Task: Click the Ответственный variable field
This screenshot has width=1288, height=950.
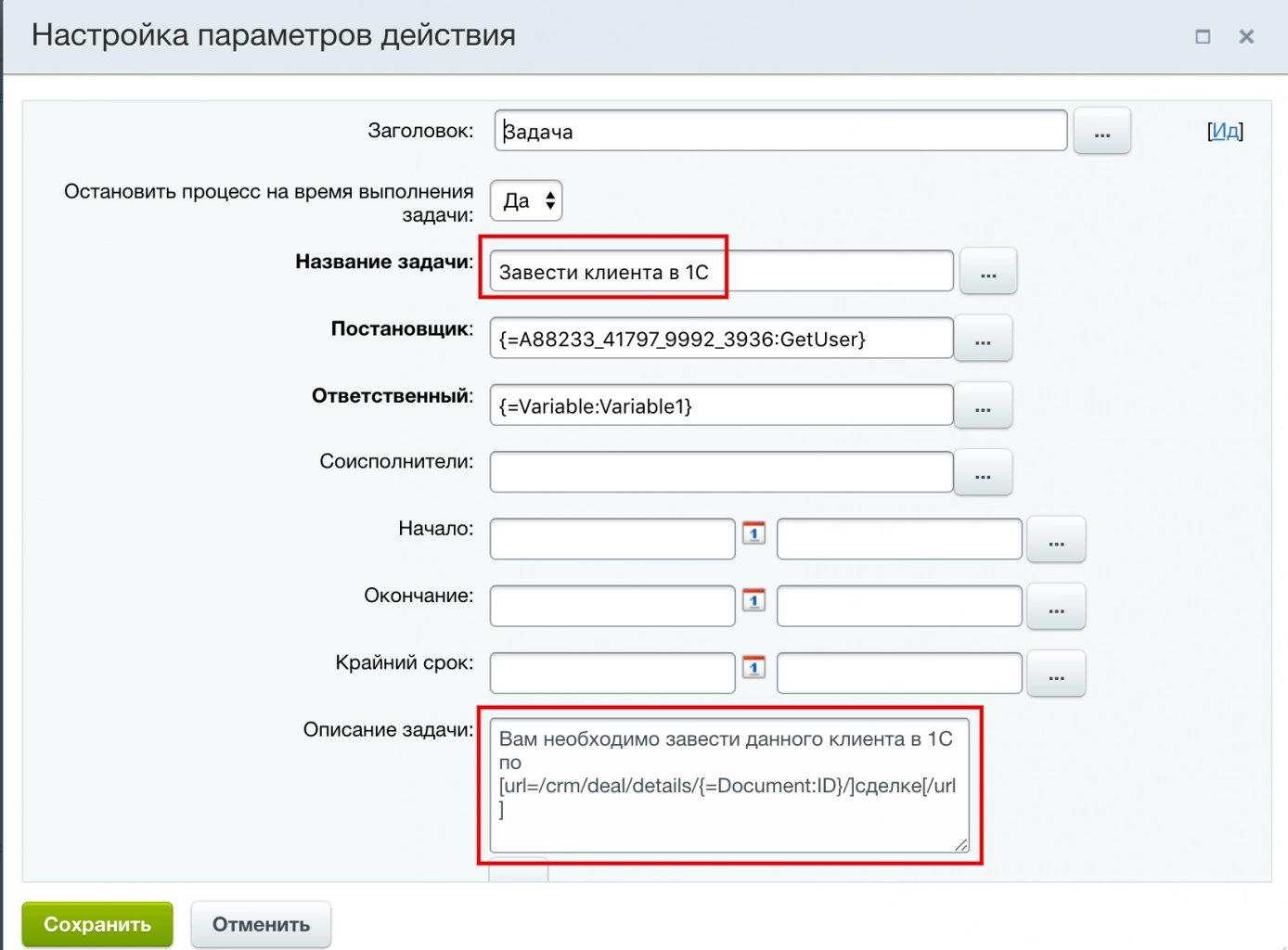Action: tap(721, 405)
